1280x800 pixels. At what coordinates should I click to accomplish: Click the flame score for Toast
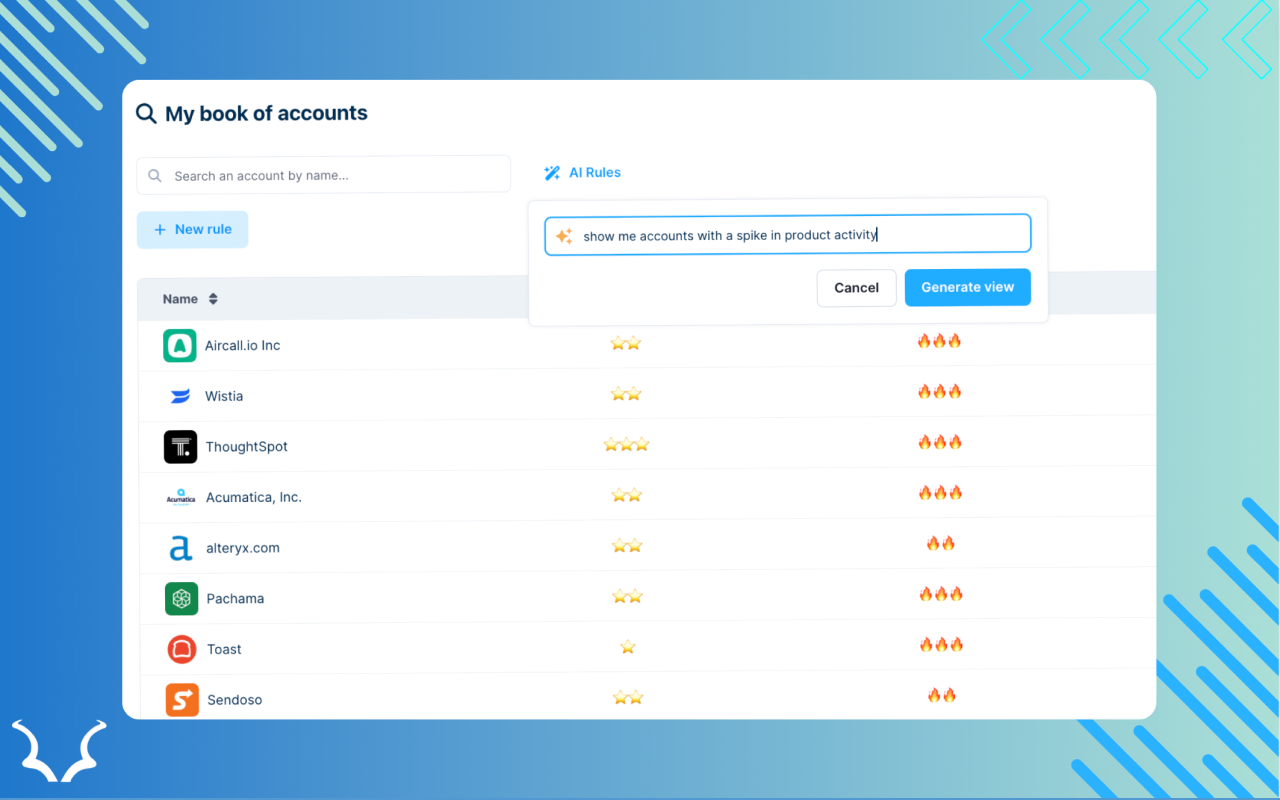941,645
